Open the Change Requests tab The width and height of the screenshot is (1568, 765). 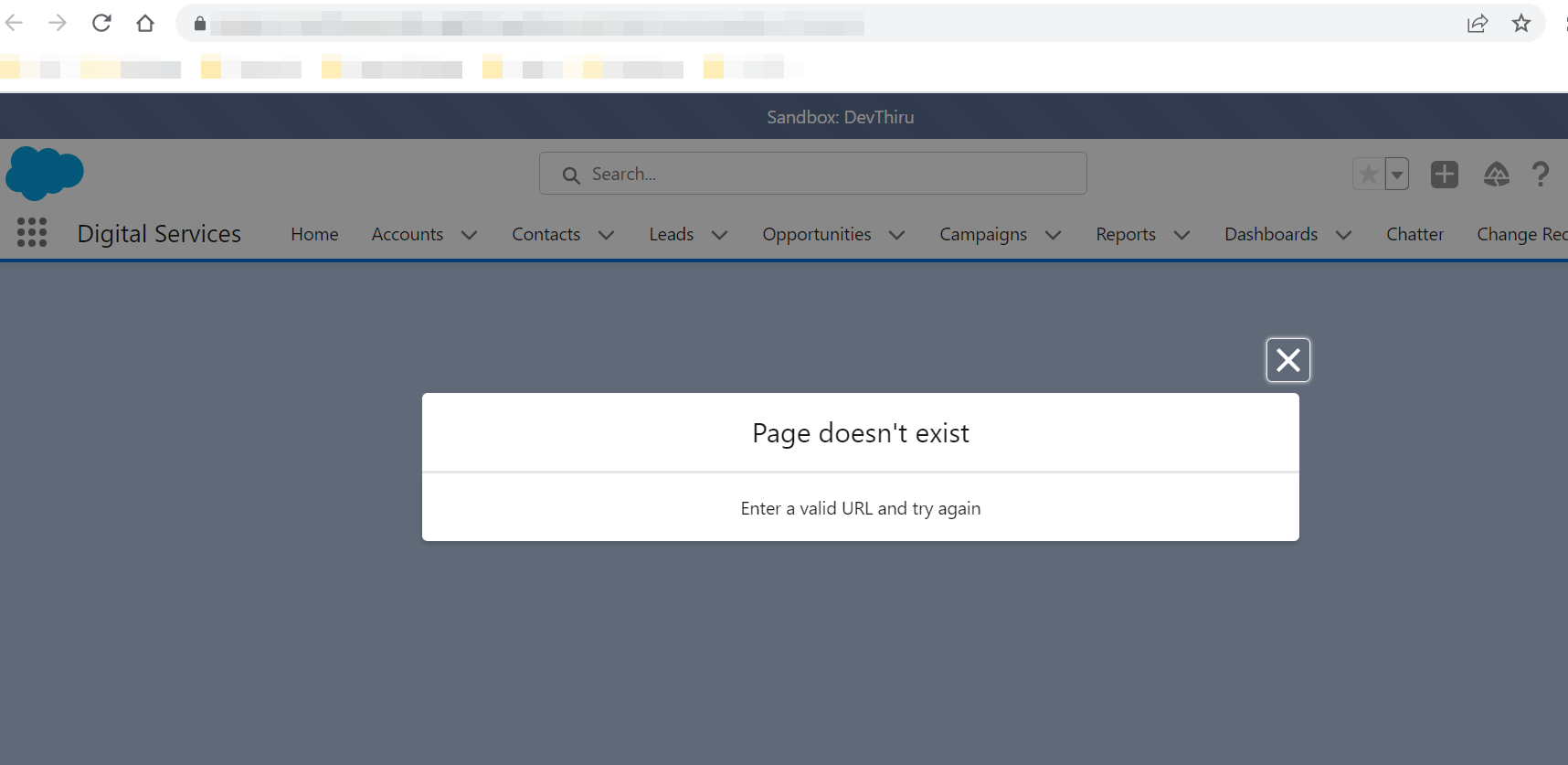click(1522, 235)
